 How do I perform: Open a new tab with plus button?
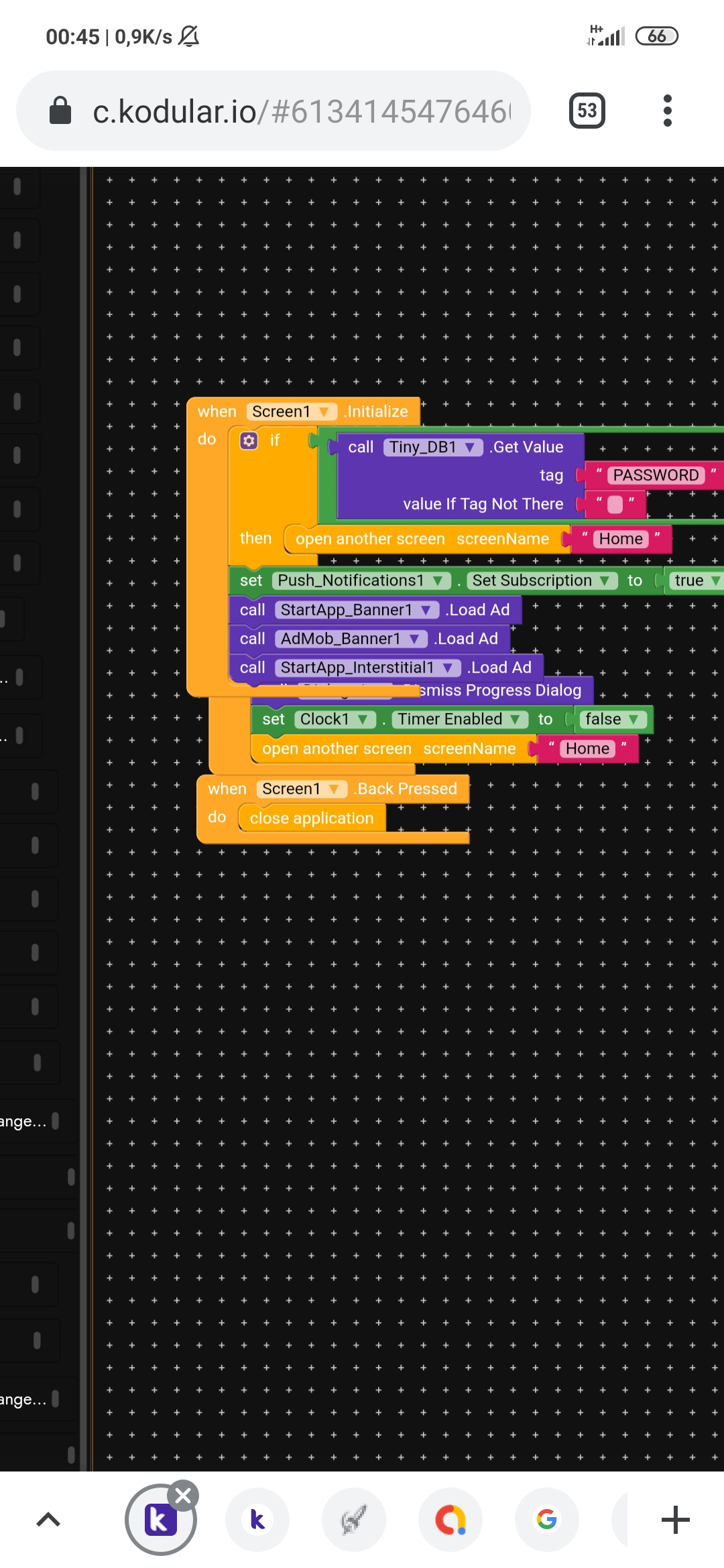tap(676, 1520)
